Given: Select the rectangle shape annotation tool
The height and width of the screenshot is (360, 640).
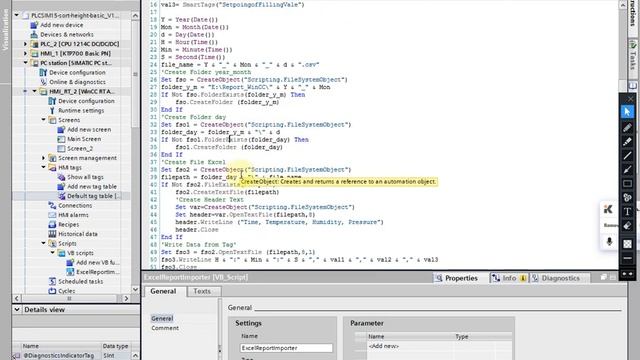Looking at the screenshot, I should (x=627, y=184).
